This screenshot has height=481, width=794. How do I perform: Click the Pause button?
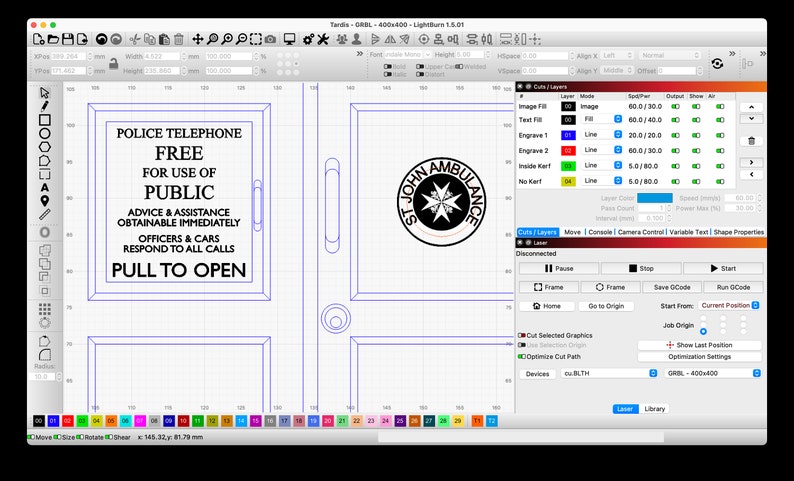pos(559,268)
